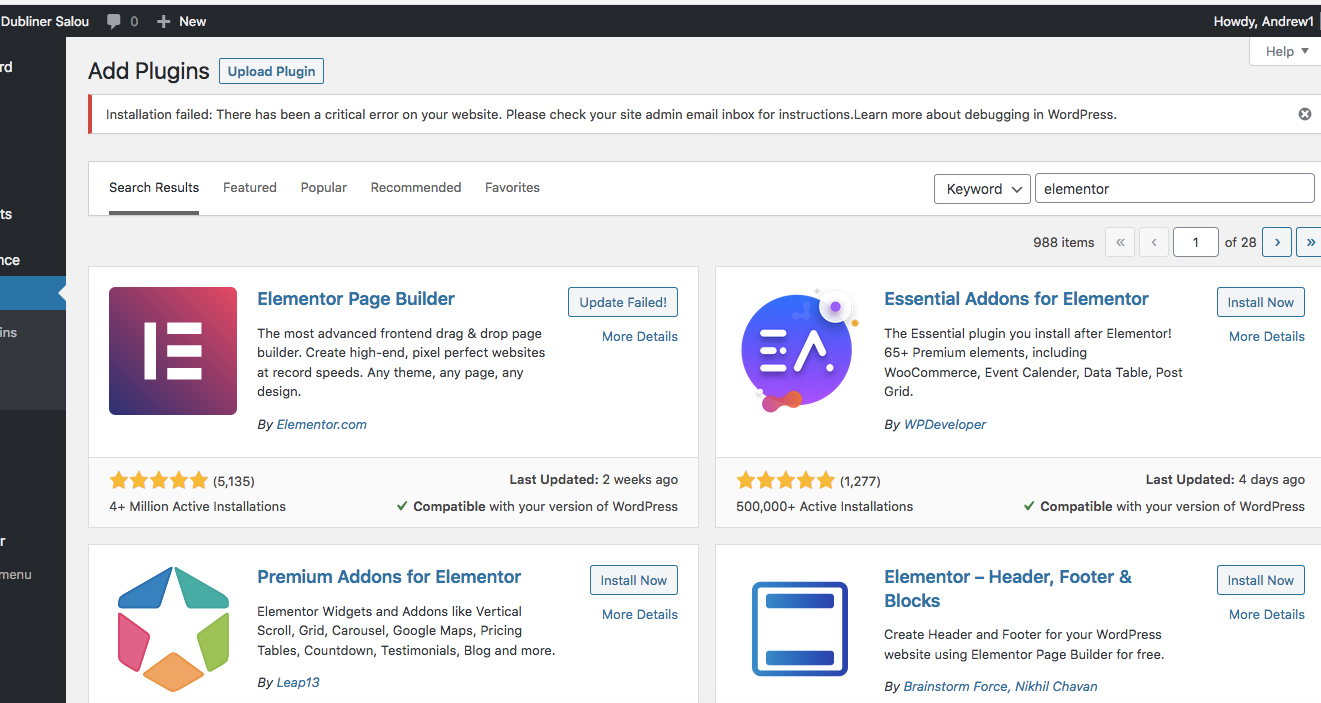This screenshot has height=703, width=1321.
Task: Click the Last Updated: 2 weeks ago text
Action: coord(594,480)
